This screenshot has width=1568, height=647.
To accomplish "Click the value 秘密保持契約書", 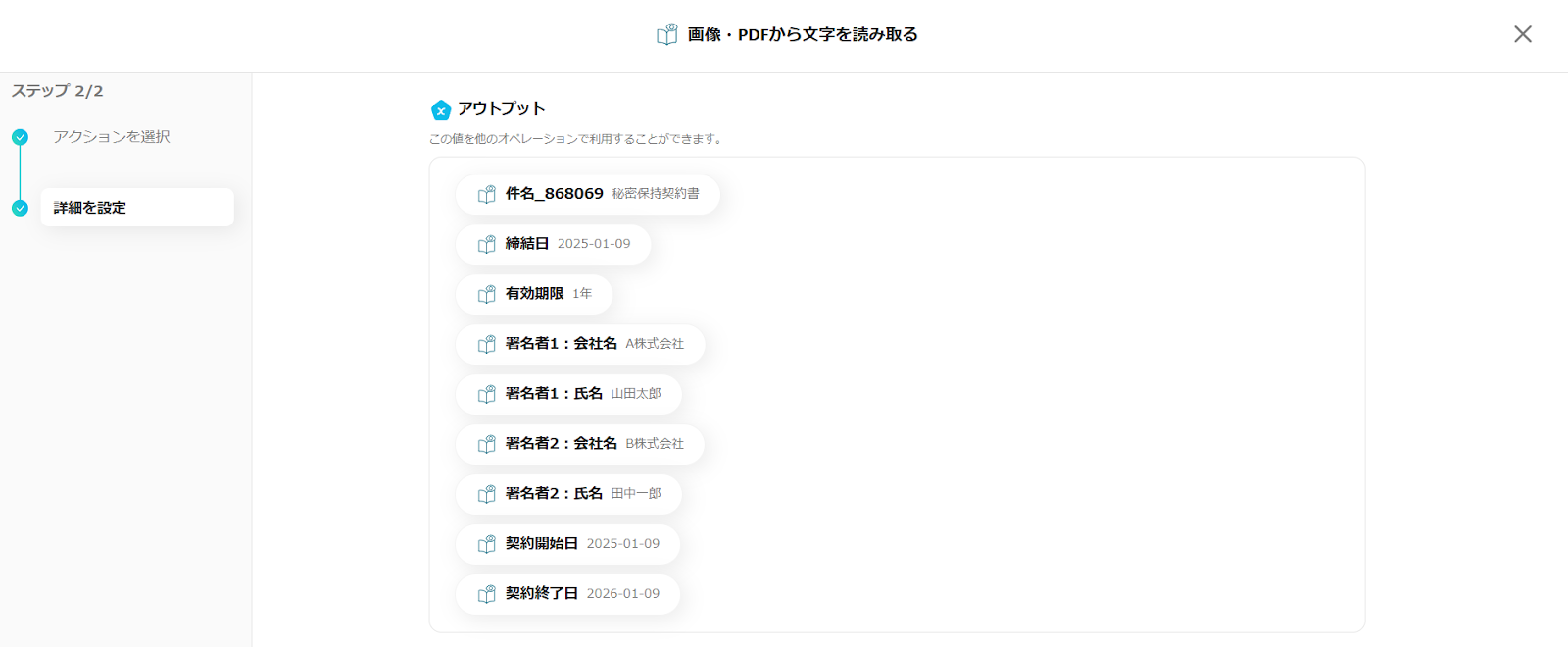I will pyautogui.click(x=656, y=194).
